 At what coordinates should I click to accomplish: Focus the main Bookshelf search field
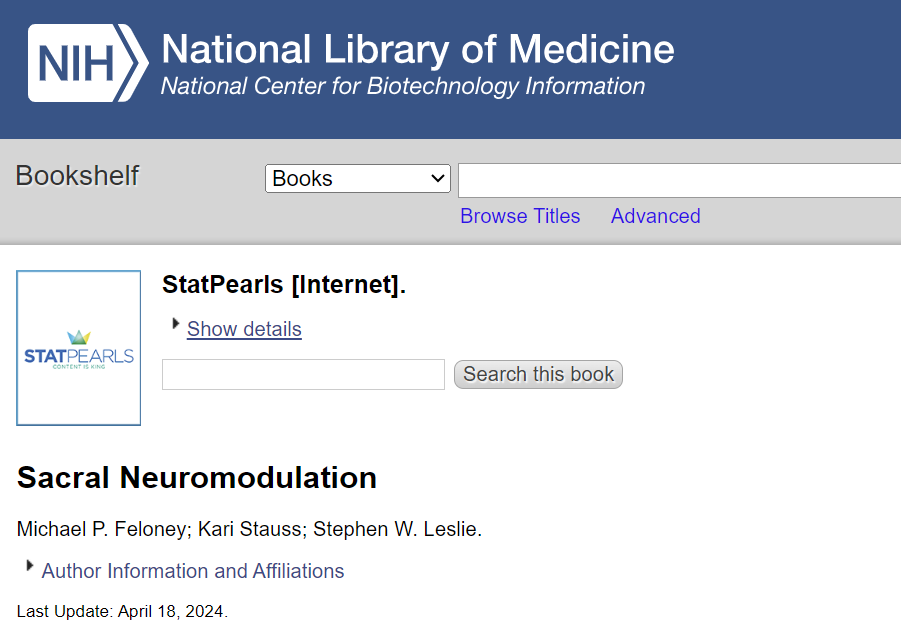(678, 181)
